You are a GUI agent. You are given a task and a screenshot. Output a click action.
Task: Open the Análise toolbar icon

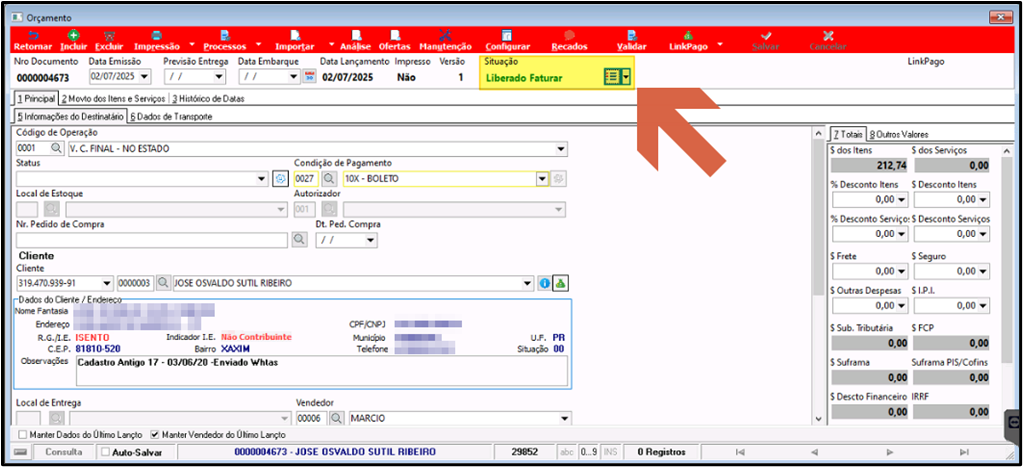[356, 35]
